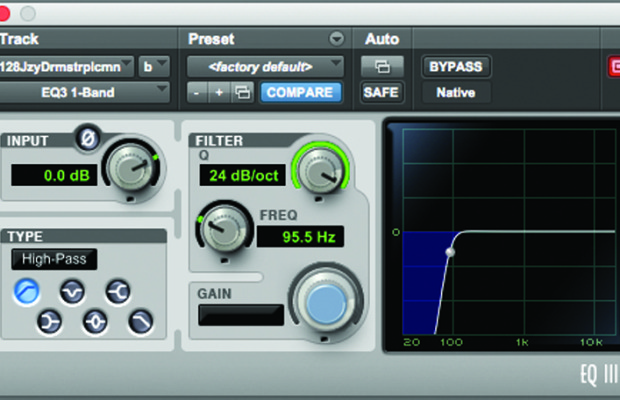Screen dimensions: 620x400
Task: Select the Low-Pass filter type icon
Action: (140, 322)
